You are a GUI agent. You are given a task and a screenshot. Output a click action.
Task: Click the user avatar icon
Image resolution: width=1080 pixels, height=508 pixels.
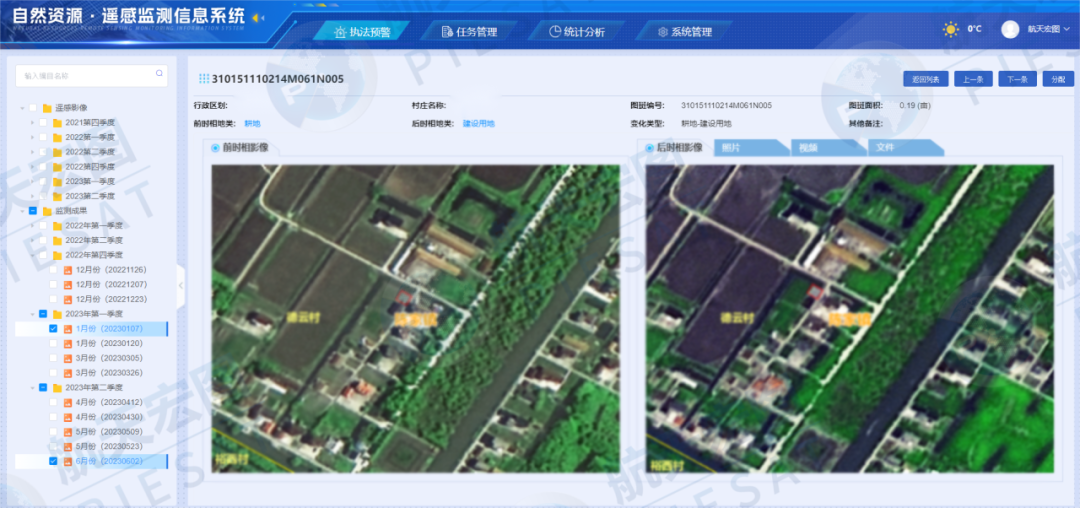[x=1010, y=30]
